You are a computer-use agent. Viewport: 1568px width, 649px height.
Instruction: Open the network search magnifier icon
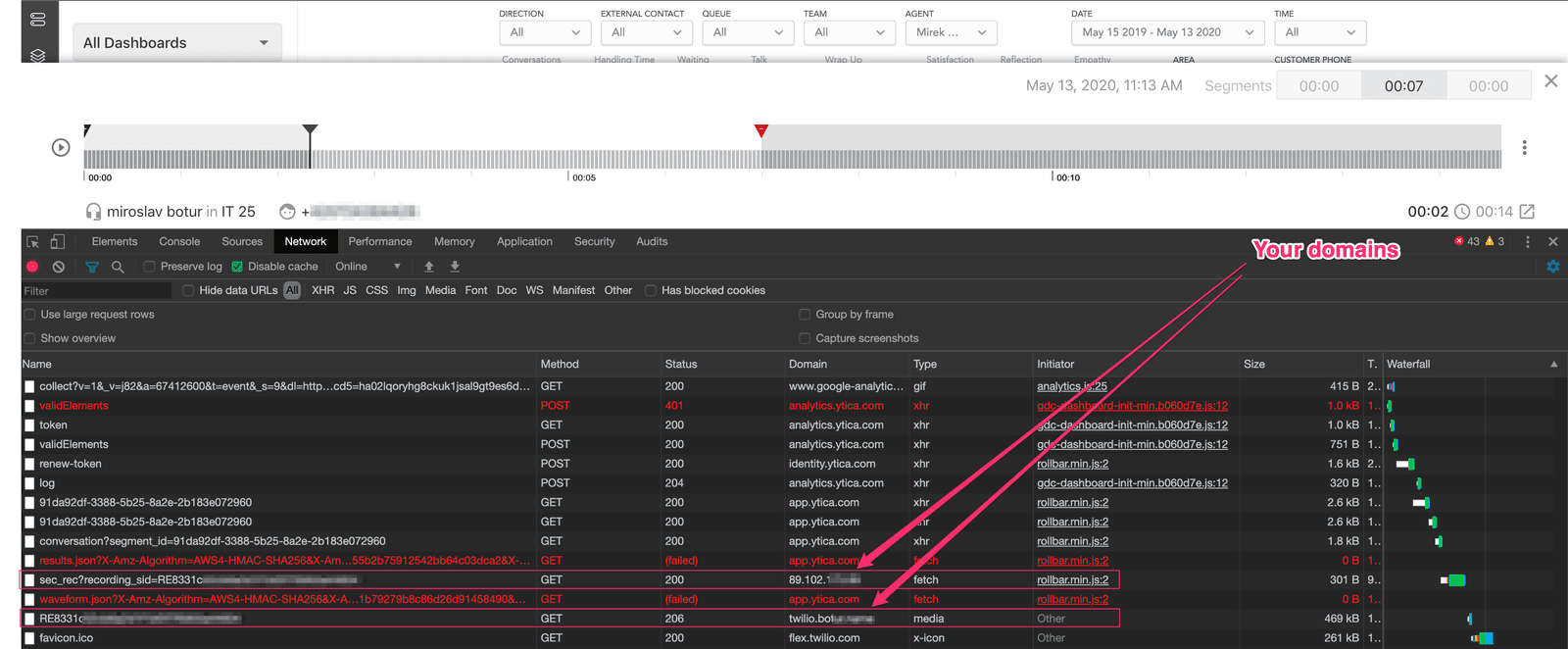[x=118, y=267]
